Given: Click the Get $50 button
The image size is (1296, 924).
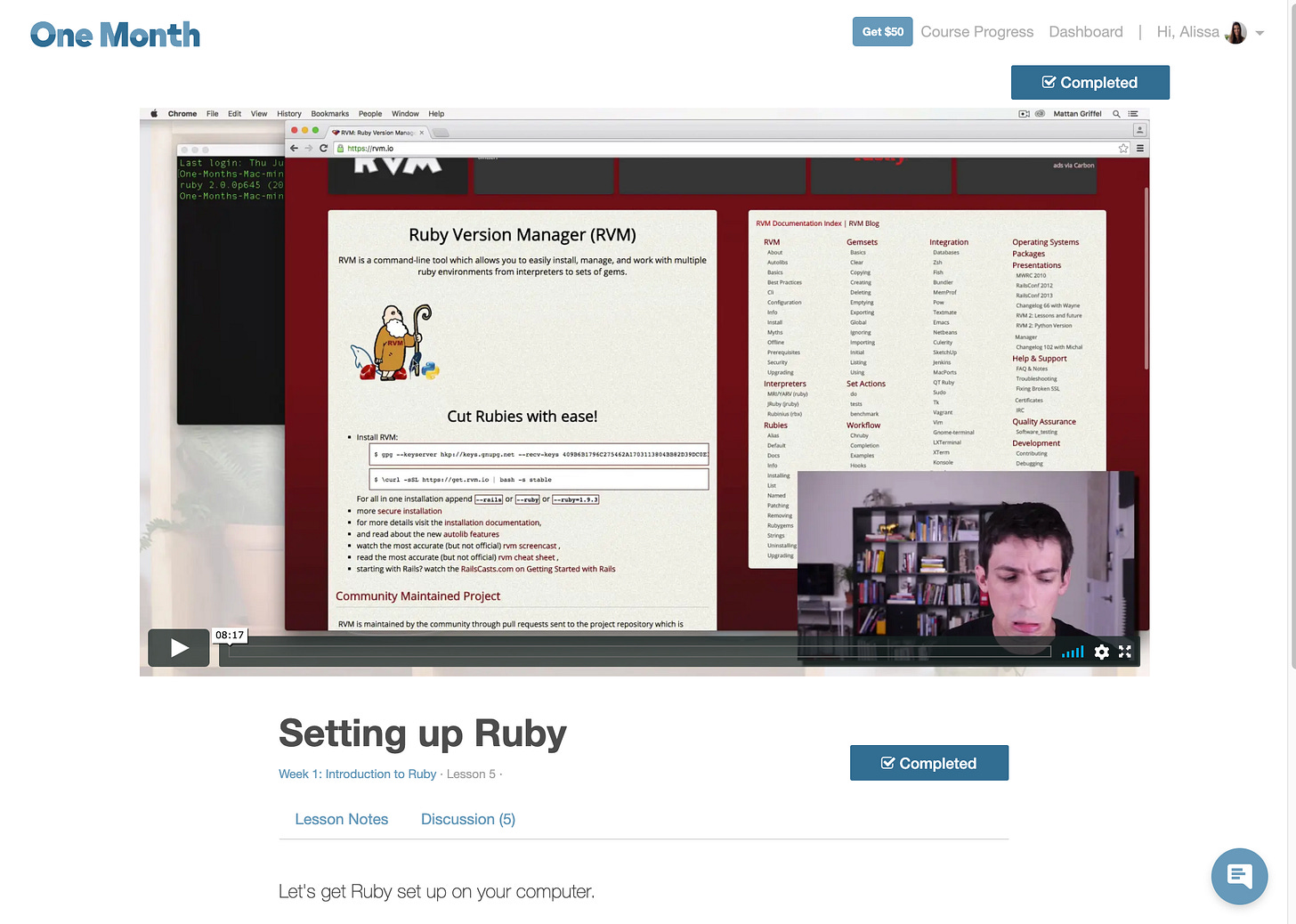Looking at the screenshot, I should coord(882,32).
